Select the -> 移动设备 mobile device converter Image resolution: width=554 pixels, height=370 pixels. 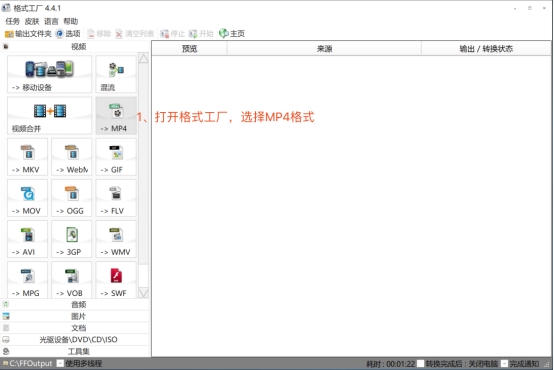[x=49, y=74]
